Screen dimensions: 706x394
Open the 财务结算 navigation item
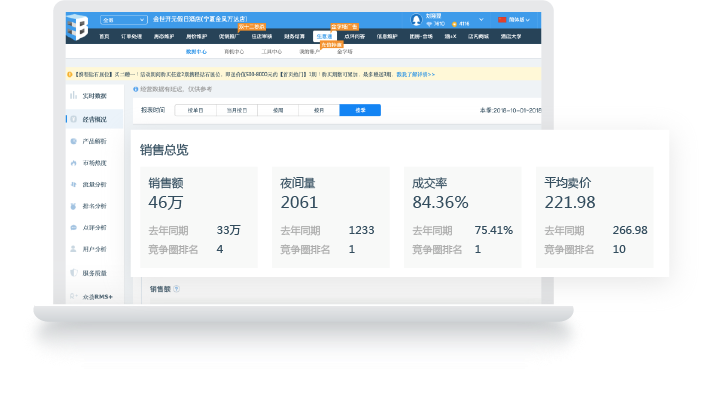click(x=294, y=36)
